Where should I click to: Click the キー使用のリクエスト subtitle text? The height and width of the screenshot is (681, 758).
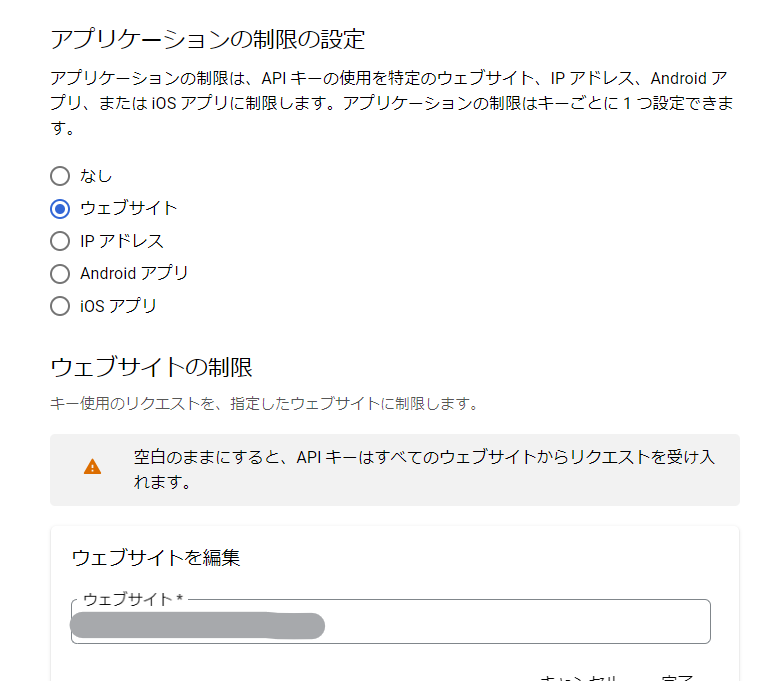tap(264, 404)
